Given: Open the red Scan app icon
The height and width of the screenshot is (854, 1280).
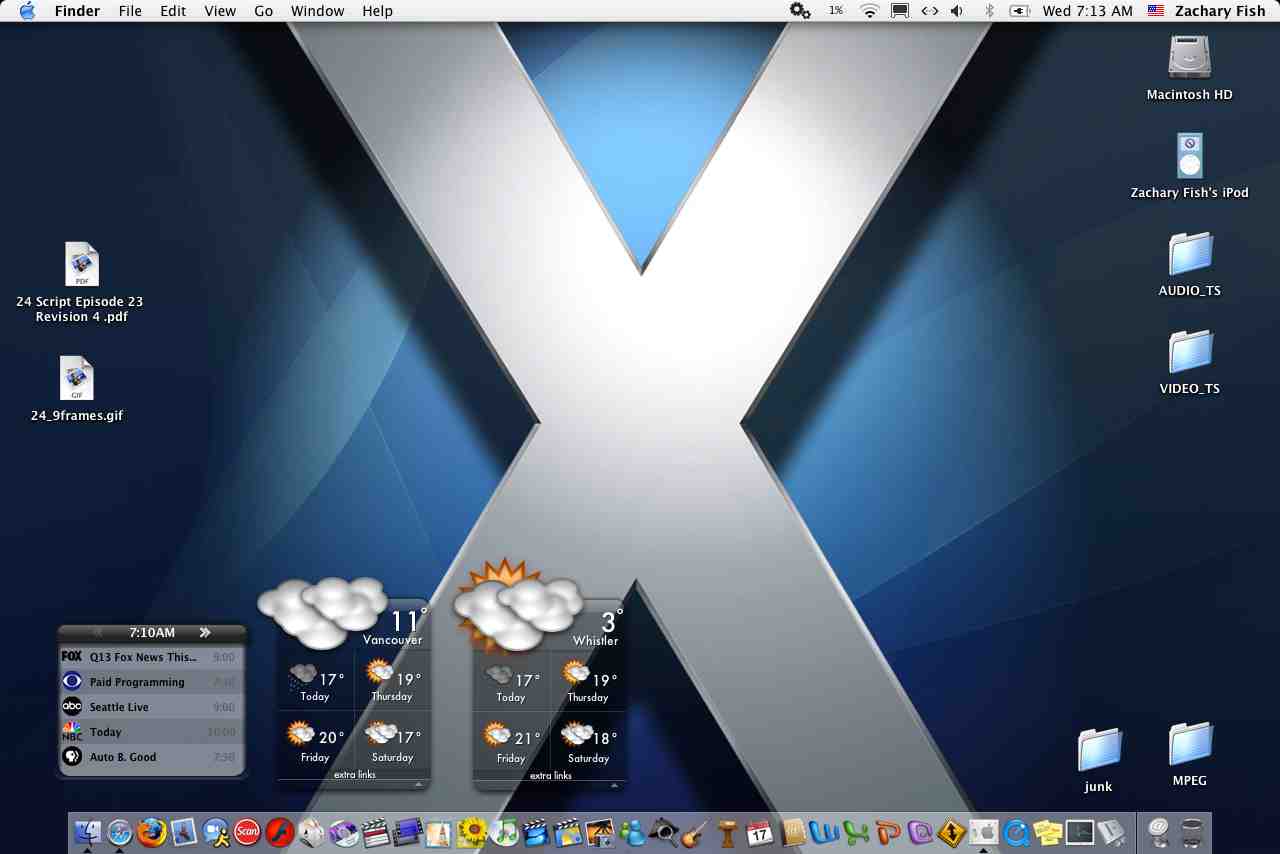Looking at the screenshot, I should pyautogui.click(x=247, y=831).
